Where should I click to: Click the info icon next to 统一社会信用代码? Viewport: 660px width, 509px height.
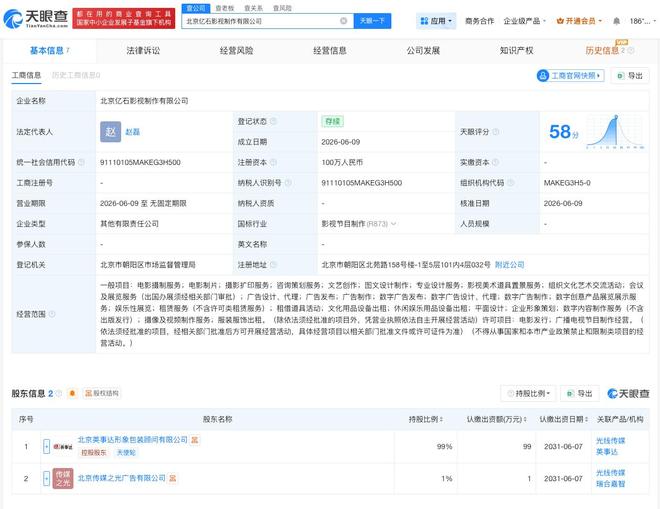click(81, 162)
